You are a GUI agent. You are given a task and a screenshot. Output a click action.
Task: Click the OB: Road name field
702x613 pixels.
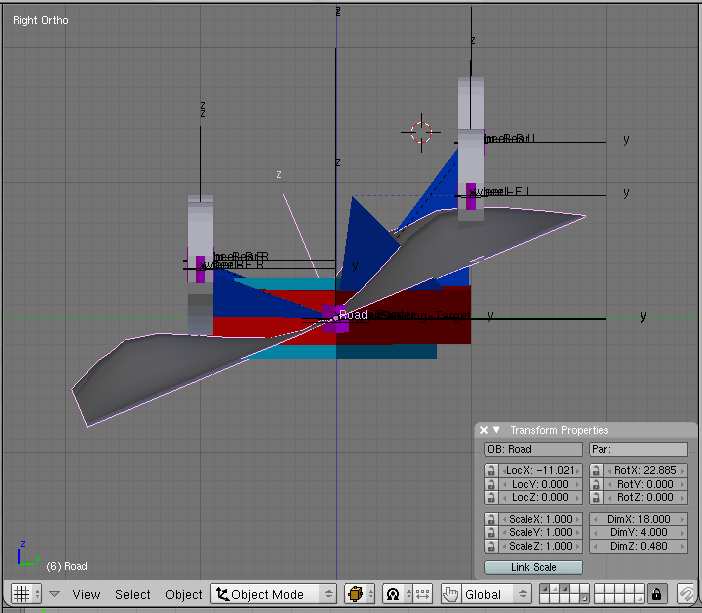pyautogui.click(x=533, y=449)
